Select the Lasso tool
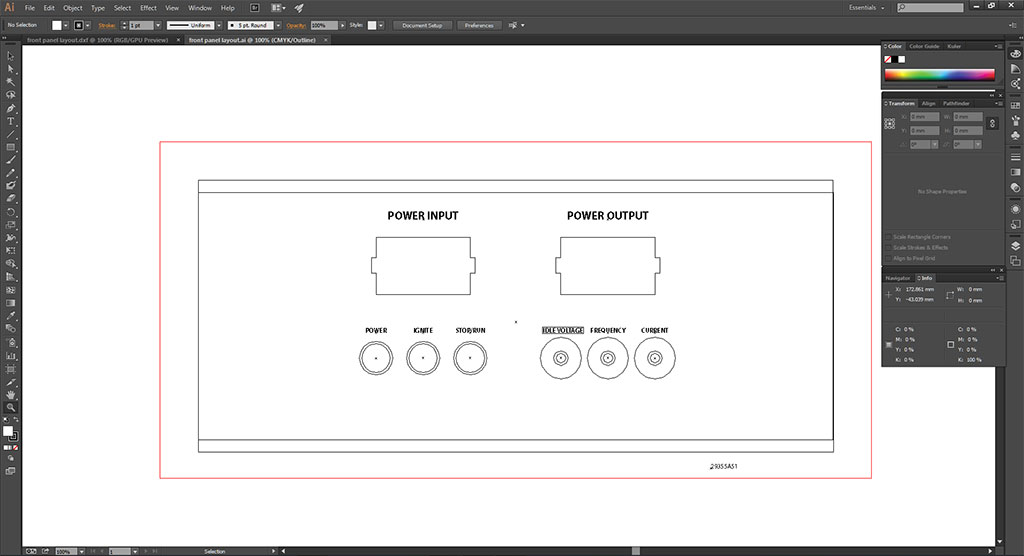This screenshot has height=556, width=1024. click(10, 95)
